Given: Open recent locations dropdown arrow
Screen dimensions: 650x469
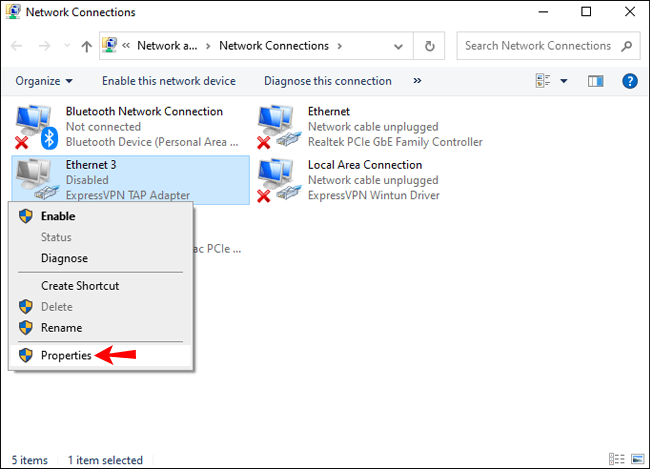Looking at the screenshot, I should pos(67,46).
